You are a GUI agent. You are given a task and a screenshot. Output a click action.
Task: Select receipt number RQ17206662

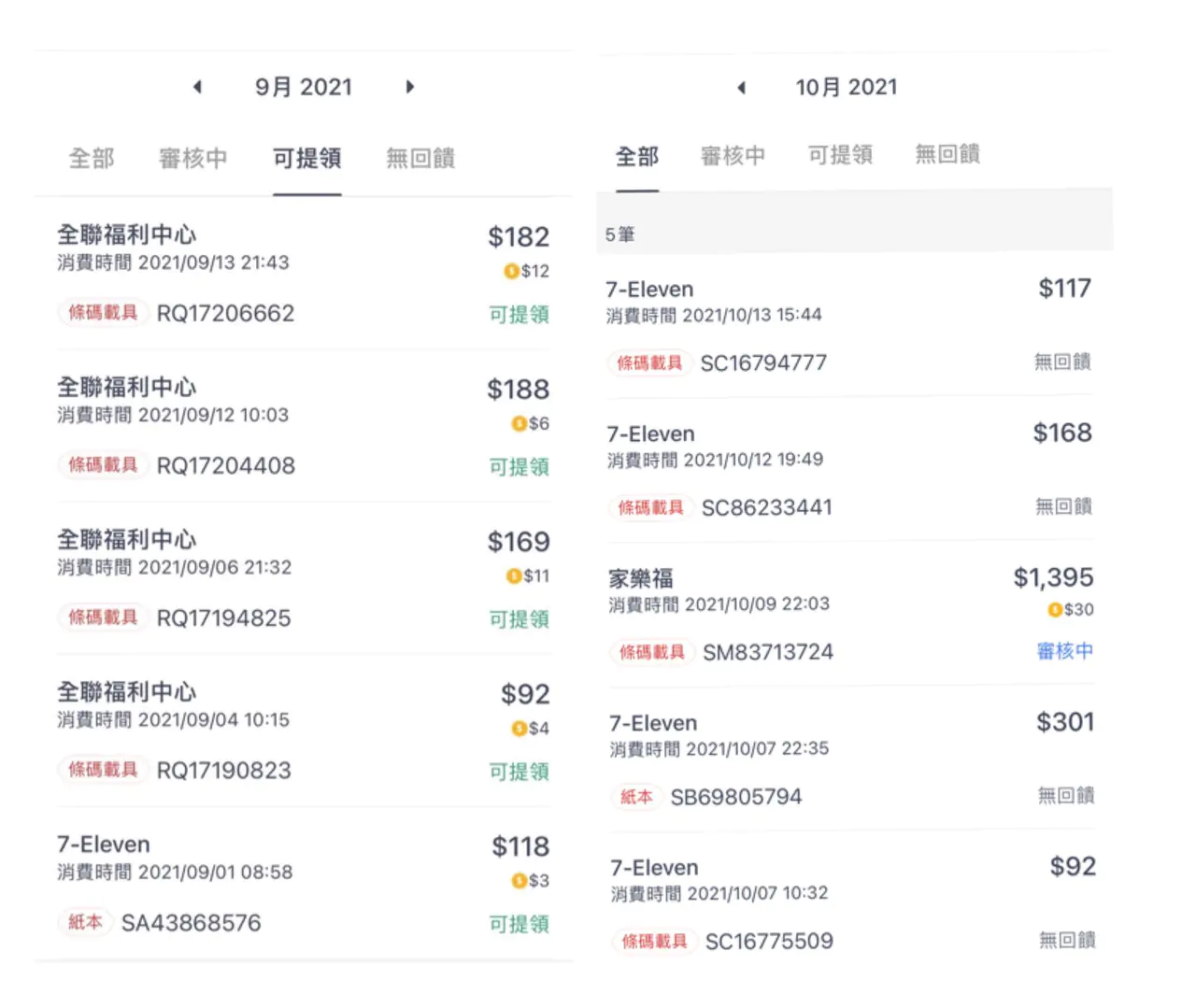coord(225,313)
